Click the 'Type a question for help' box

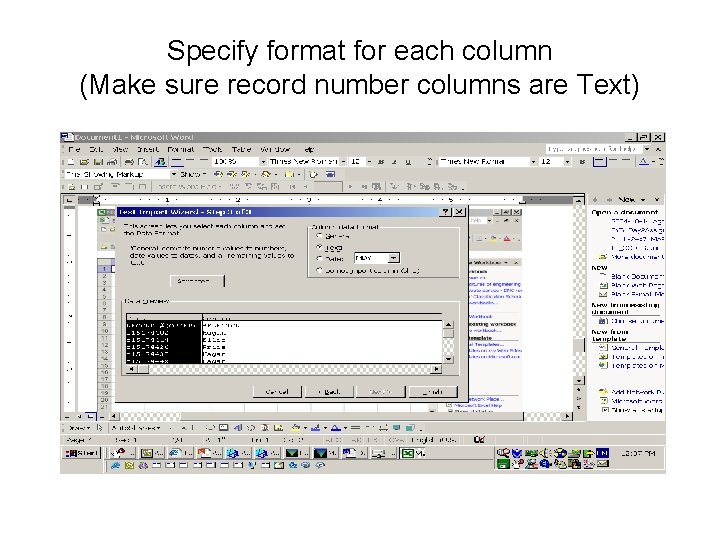(x=594, y=149)
